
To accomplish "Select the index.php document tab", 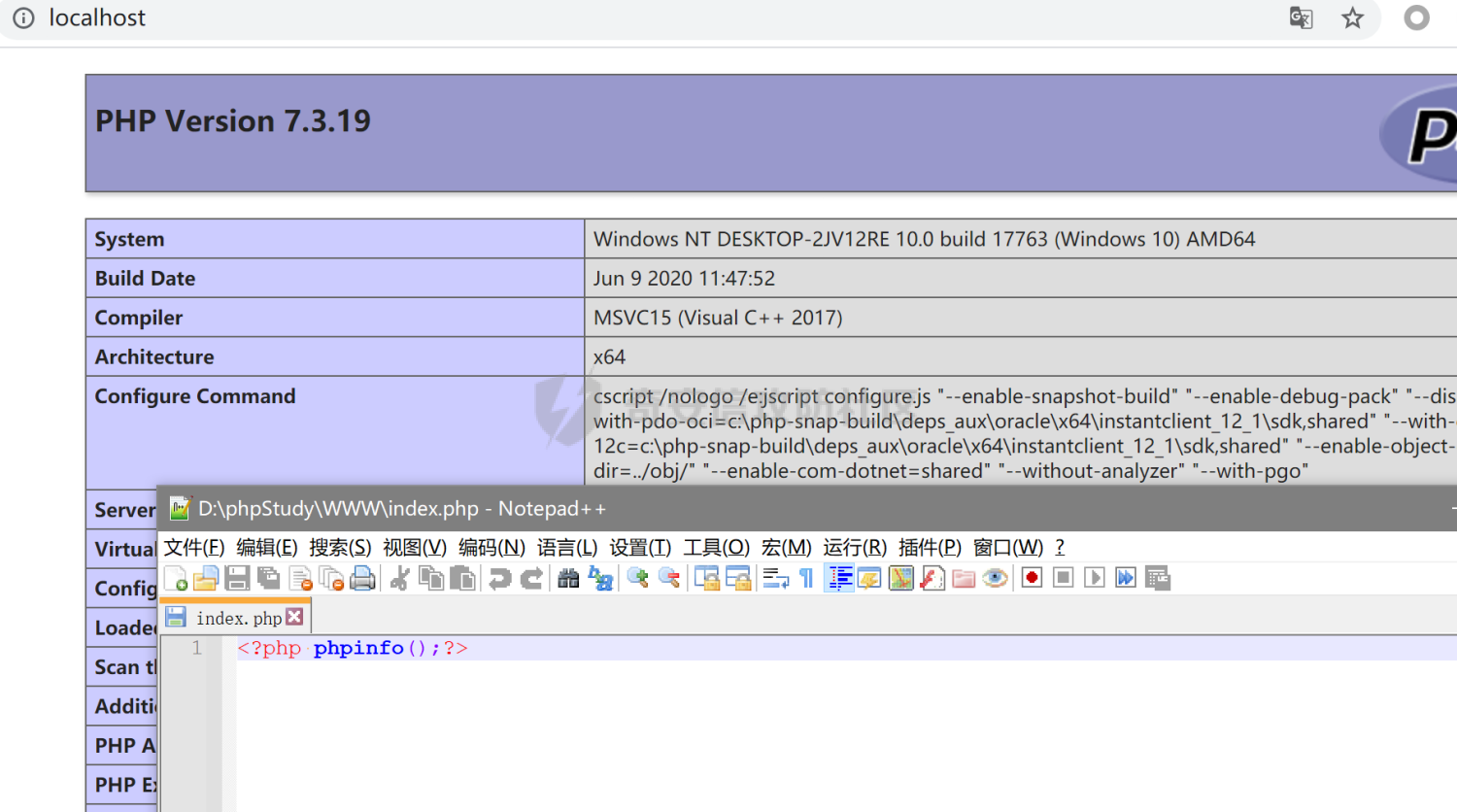I will (238, 619).
